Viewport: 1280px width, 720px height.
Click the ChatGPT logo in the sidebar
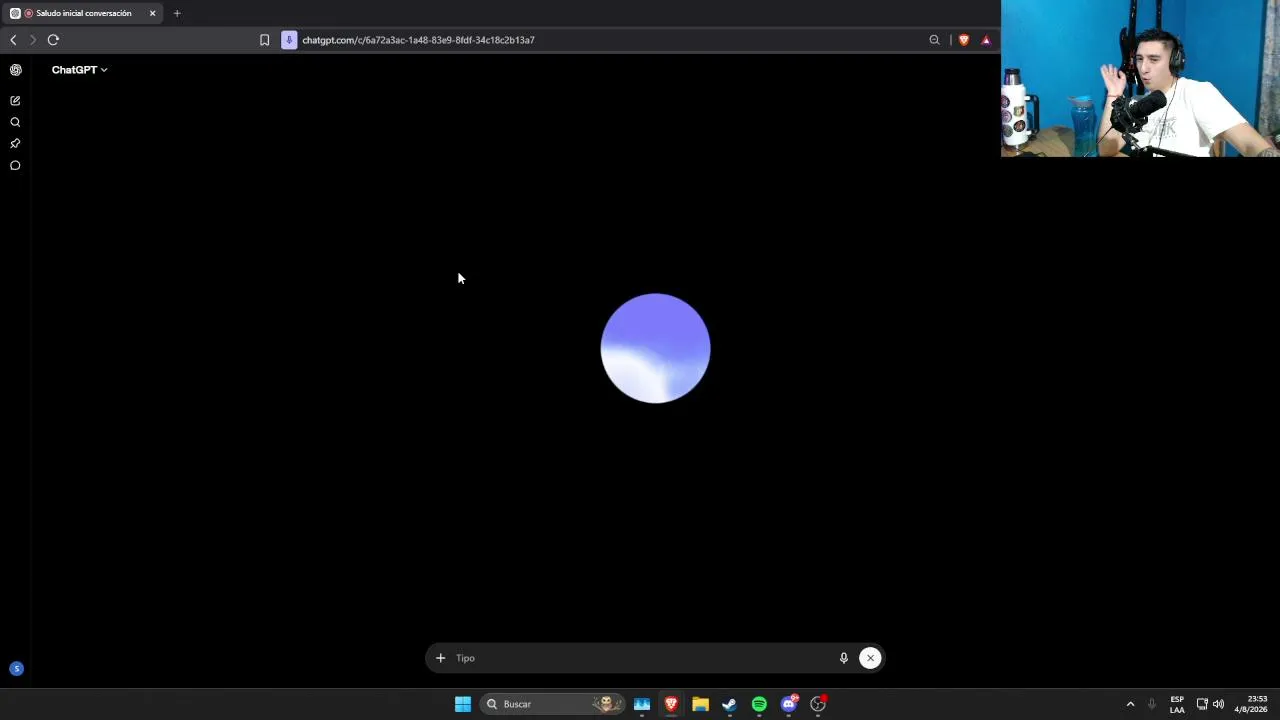click(x=15, y=70)
